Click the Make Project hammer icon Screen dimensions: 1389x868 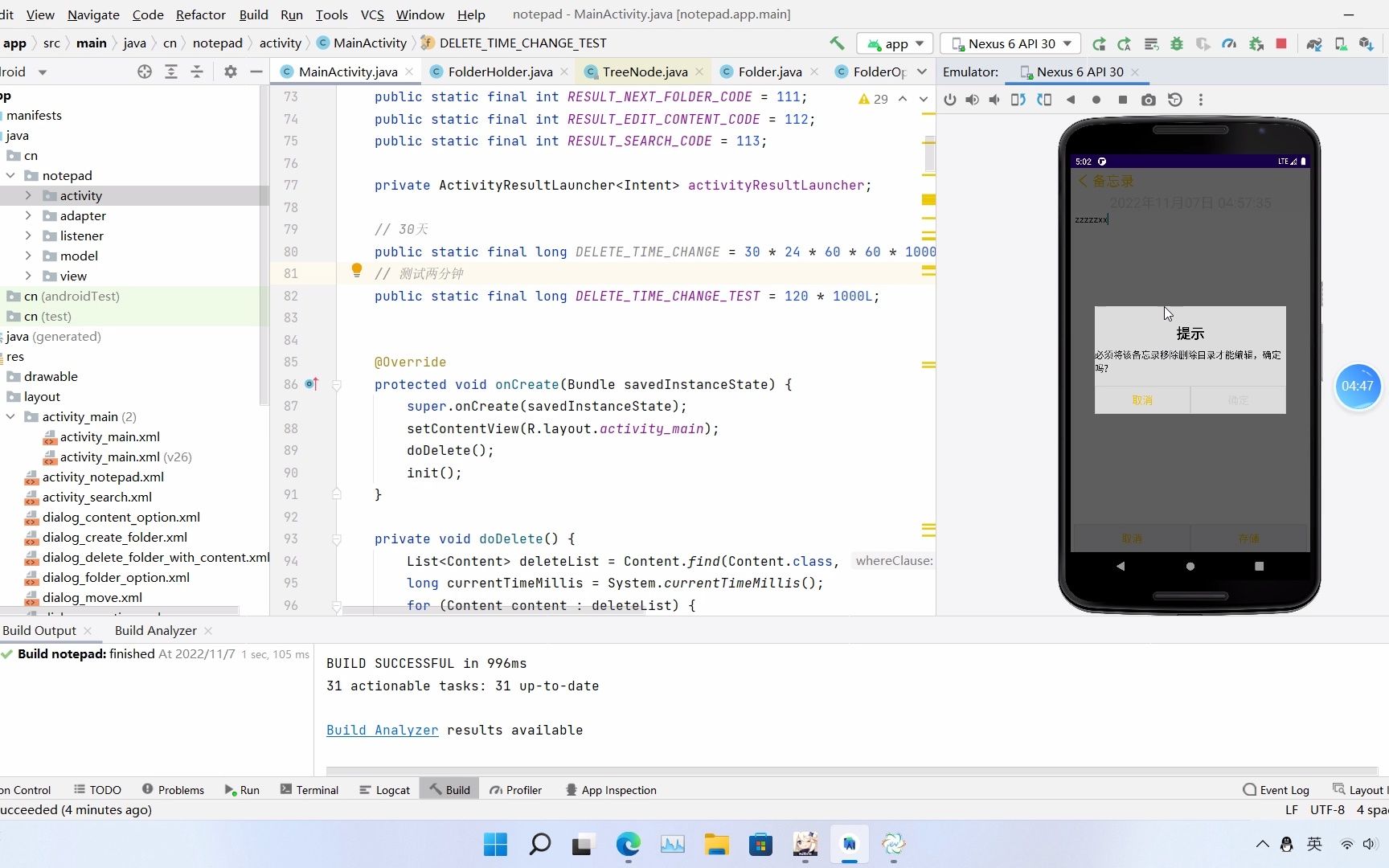tap(837, 43)
